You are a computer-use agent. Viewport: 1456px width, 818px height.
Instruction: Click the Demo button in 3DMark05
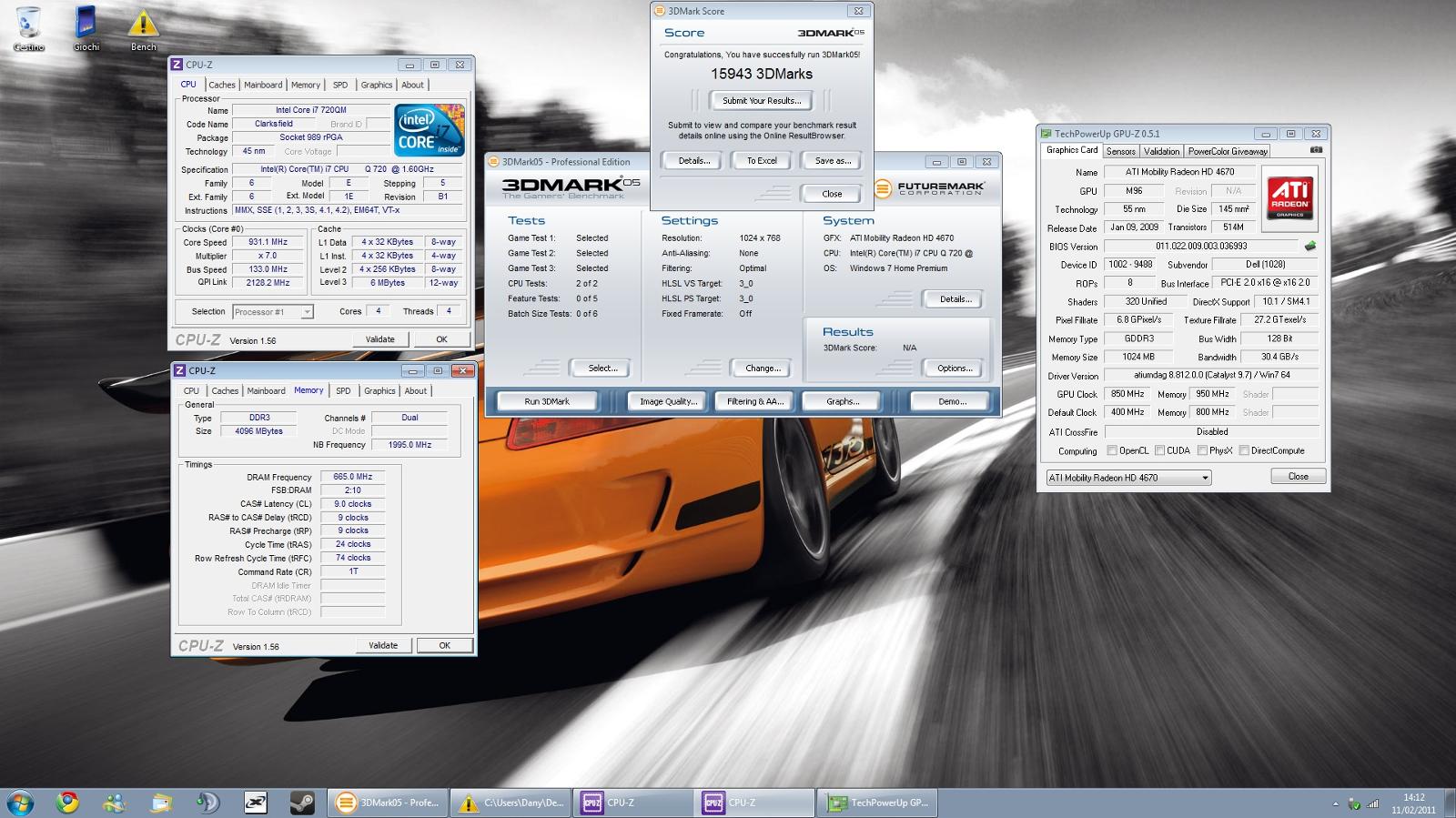point(952,401)
